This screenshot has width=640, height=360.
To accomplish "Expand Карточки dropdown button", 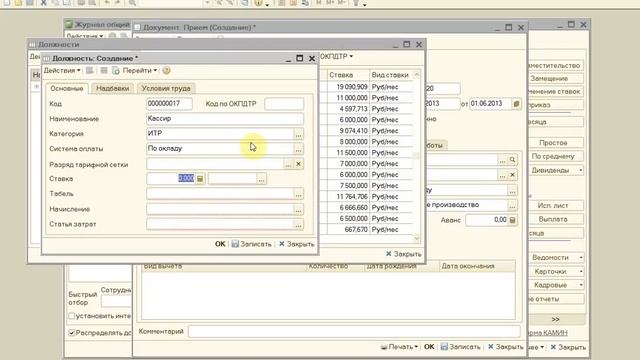I will pos(580,271).
